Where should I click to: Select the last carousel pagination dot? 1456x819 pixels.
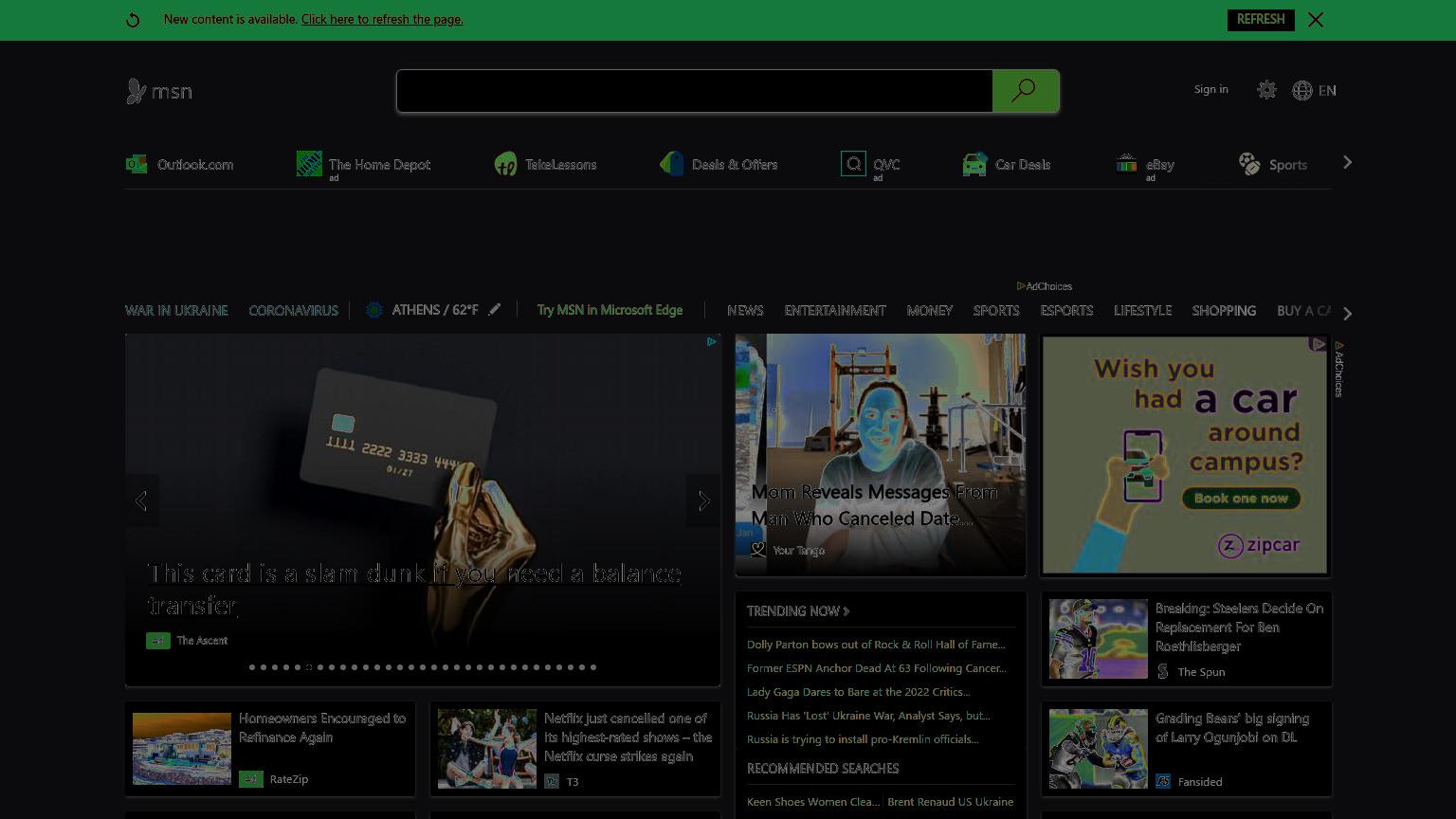click(593, 667)
